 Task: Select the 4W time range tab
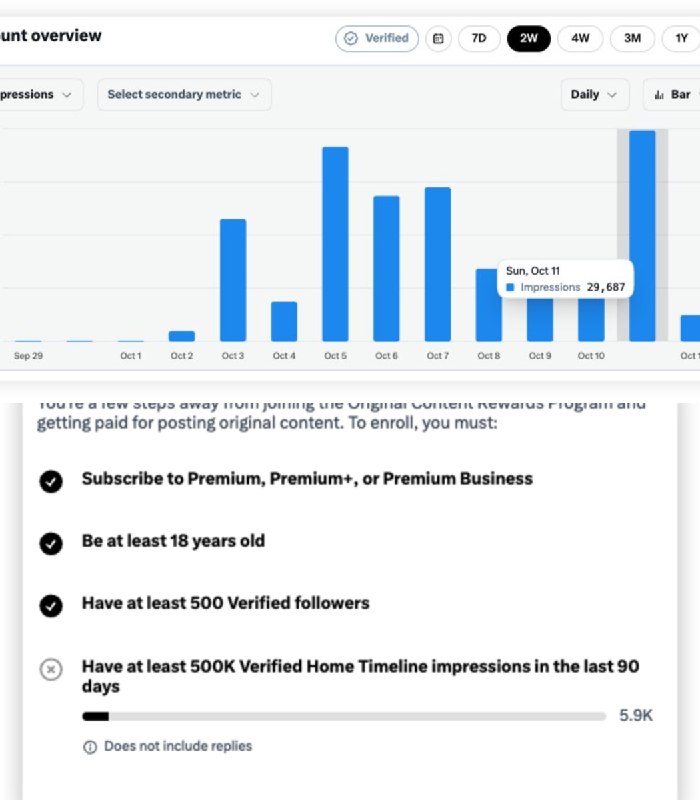[x=580, y=39]
